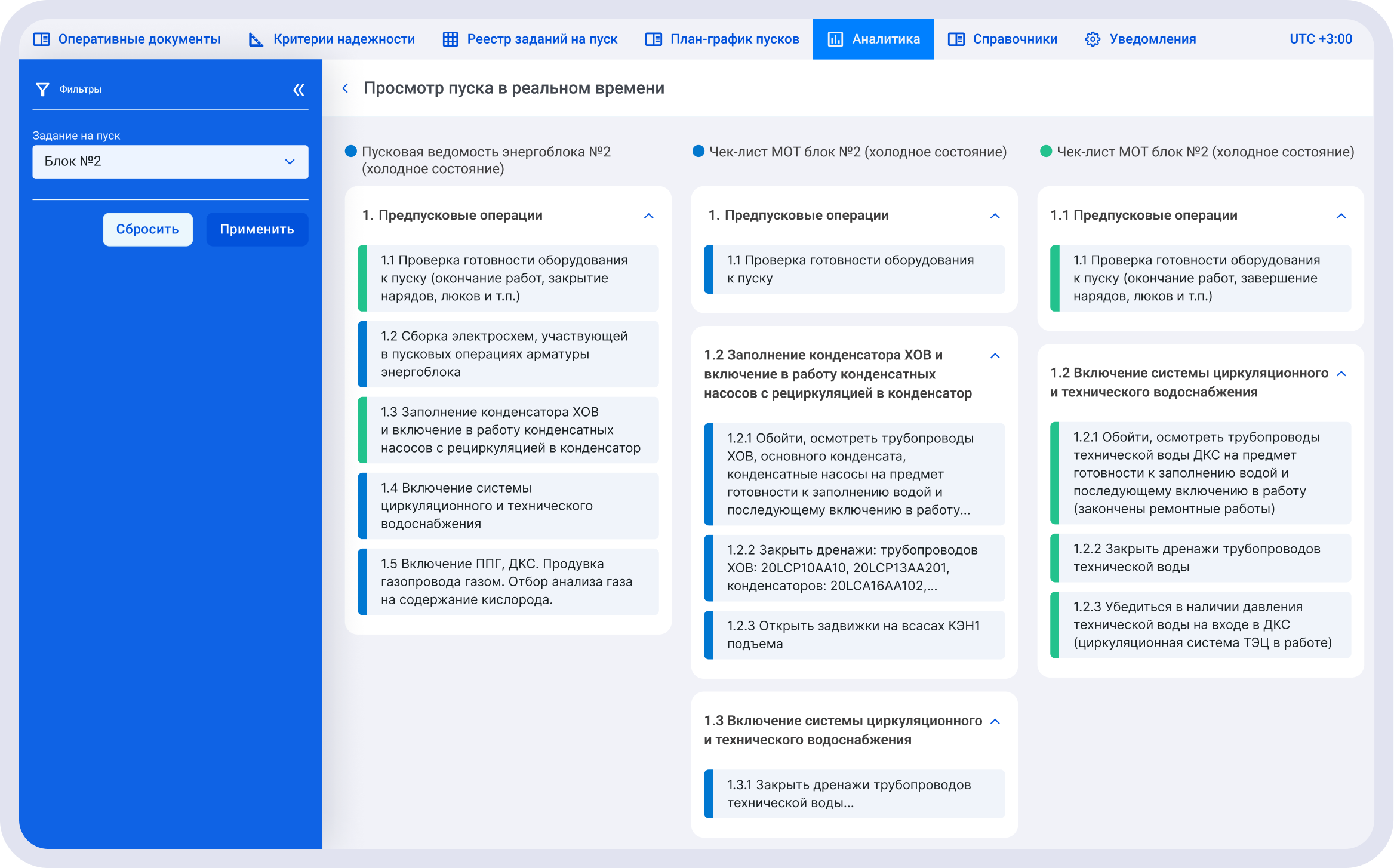Screen dimensions: 1394x868
Task: Open the Задание на пуск dropdown
Action: 170,162
